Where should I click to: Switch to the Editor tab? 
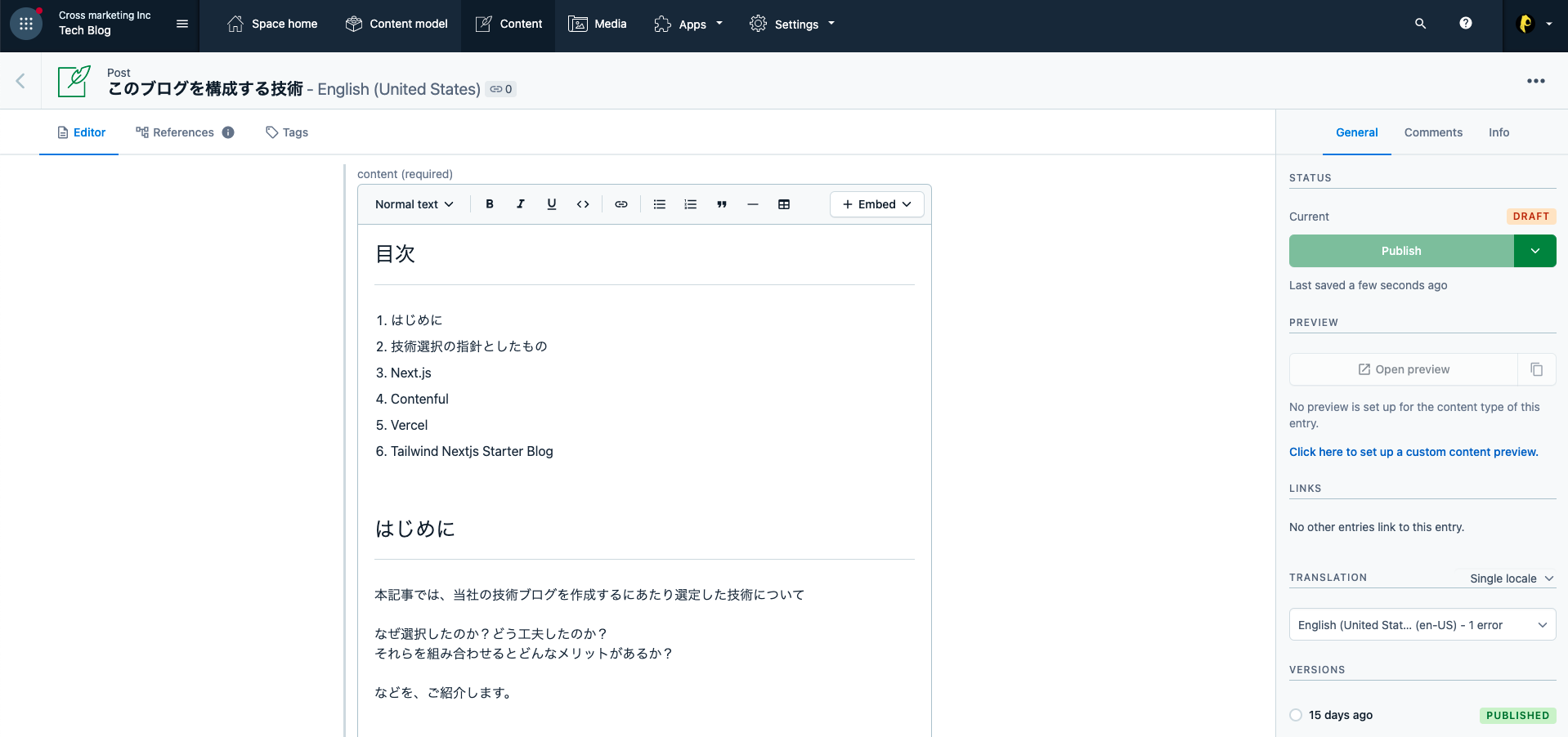coord(81,132)
